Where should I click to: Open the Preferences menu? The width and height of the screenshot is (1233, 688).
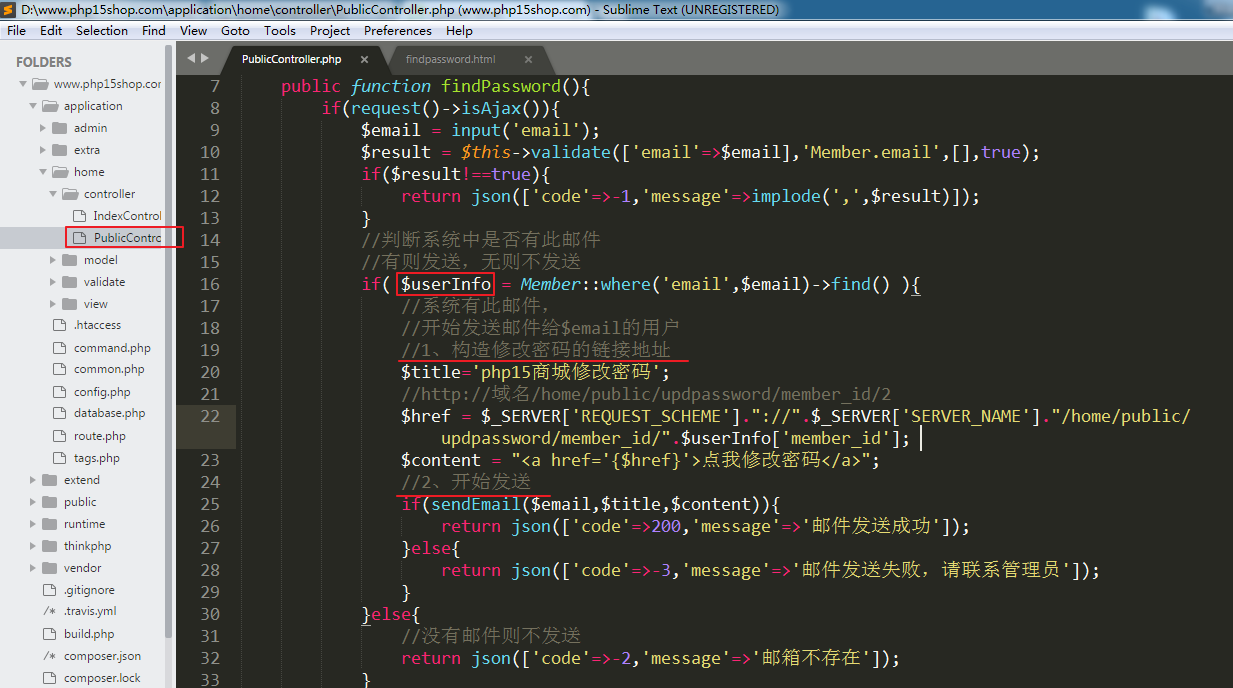pyautogui.click(x=397, y=31)
